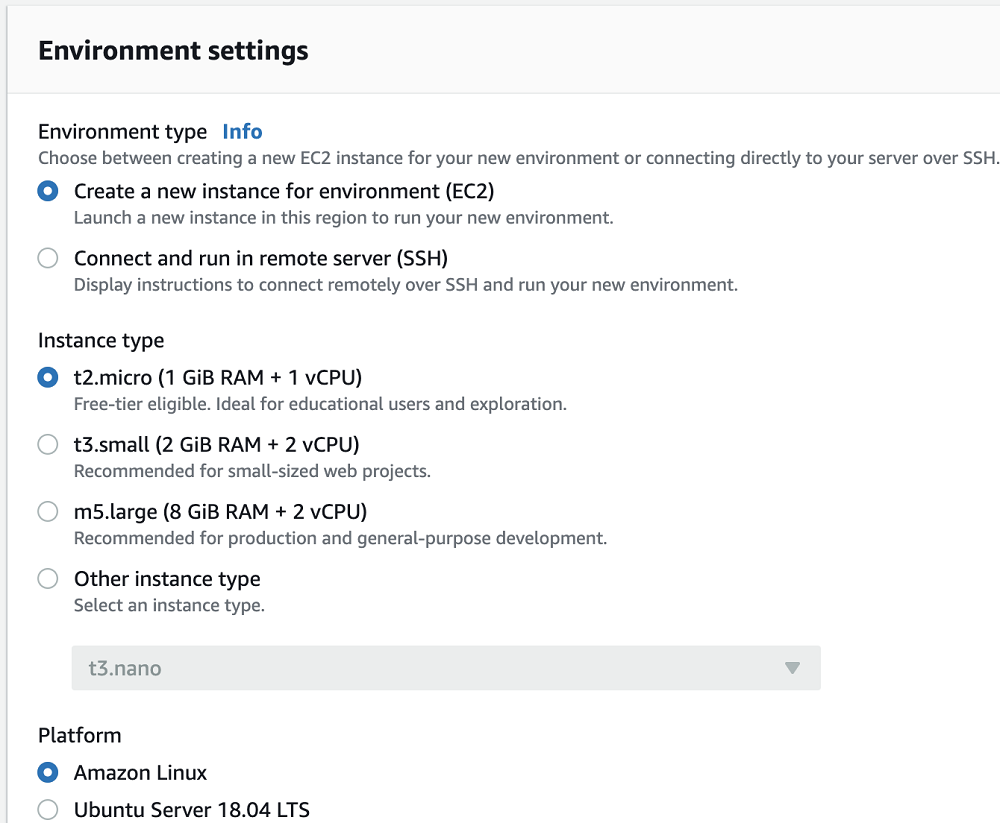Choose the m5.large instance type radio
The image size is (1000, 823).
[x=47, y=512]
